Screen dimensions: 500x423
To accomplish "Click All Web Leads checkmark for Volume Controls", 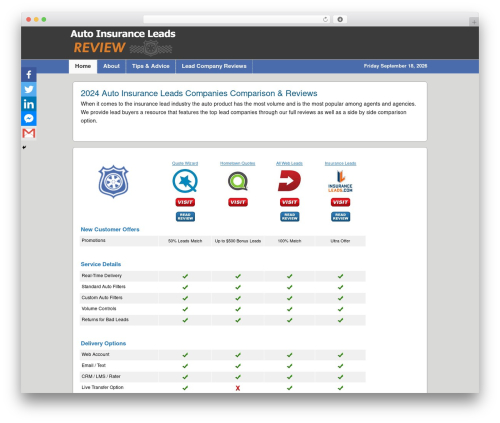I will coord(289,309).
